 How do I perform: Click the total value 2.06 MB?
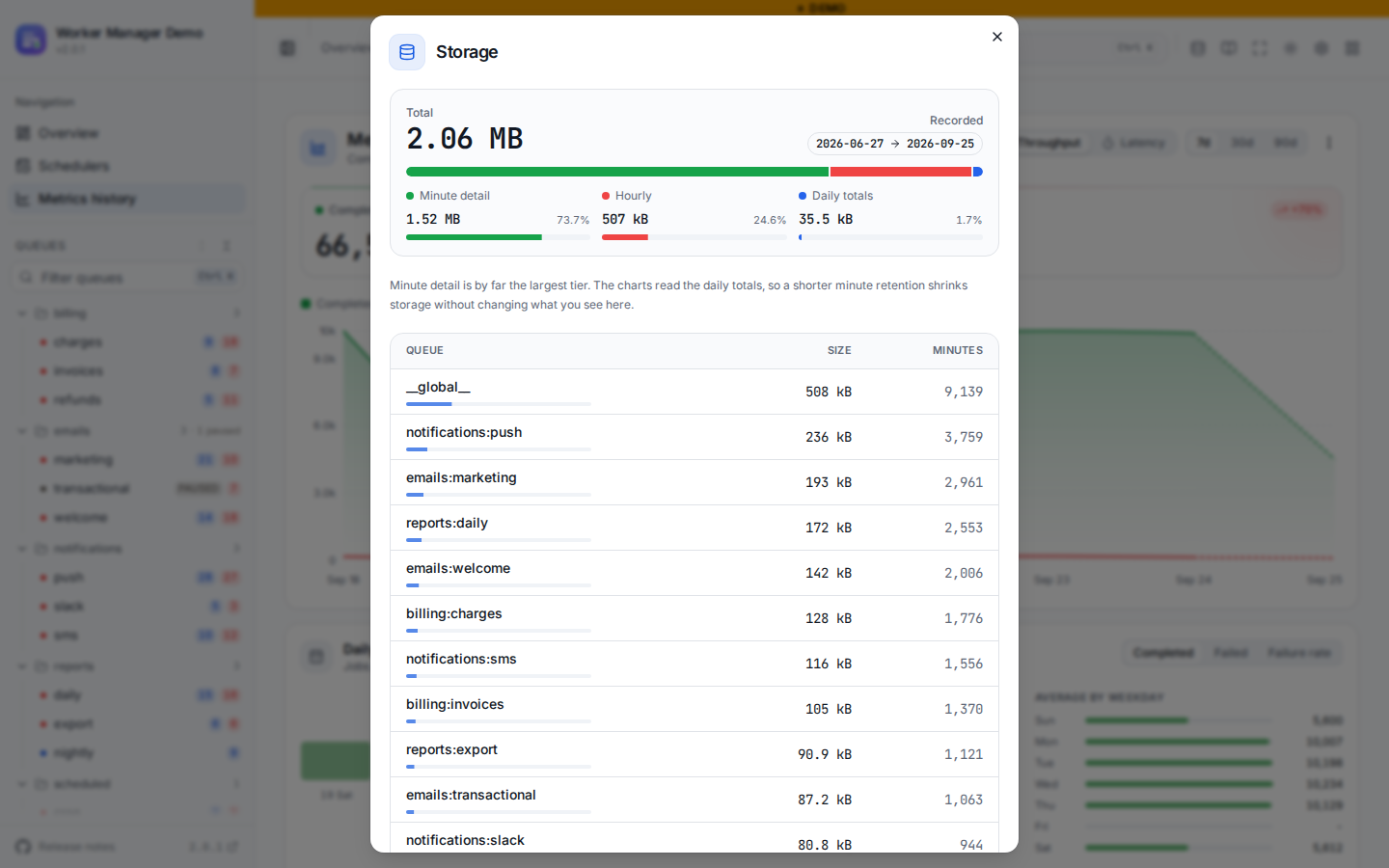(464, 139)
